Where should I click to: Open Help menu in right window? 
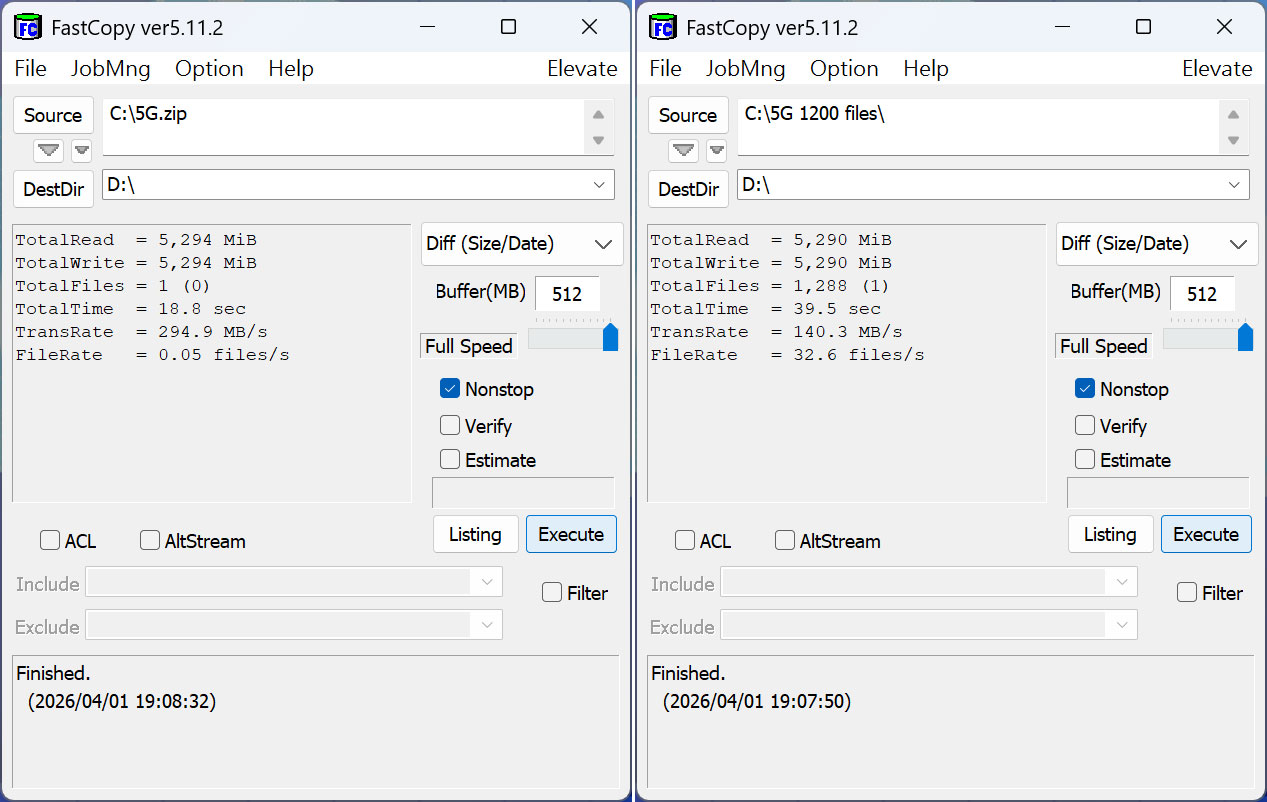pos(926,69)
